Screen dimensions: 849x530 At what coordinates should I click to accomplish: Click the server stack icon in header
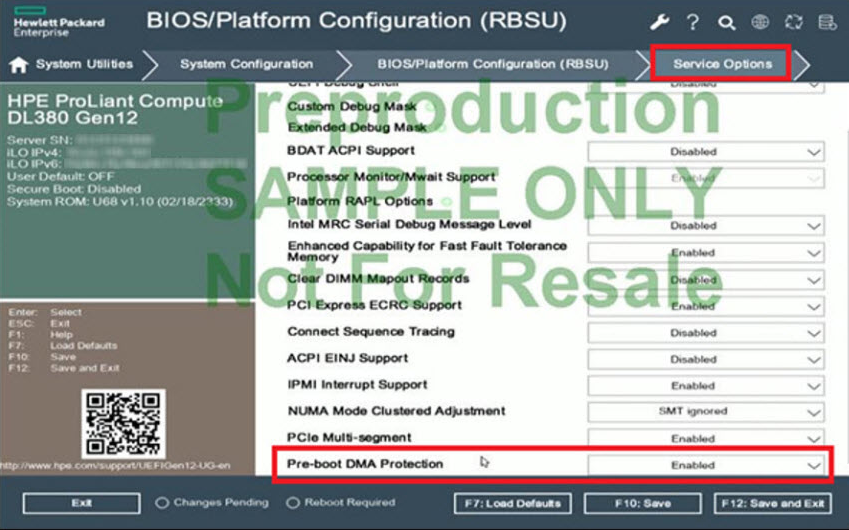pyautogui.click(x=827, y=22)
